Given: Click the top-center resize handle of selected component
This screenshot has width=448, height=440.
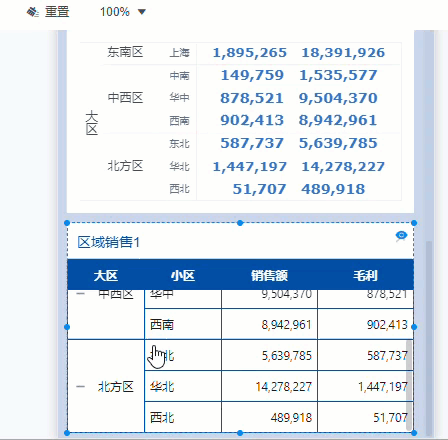Looking at the screenshot, I should tap(240, 223).
